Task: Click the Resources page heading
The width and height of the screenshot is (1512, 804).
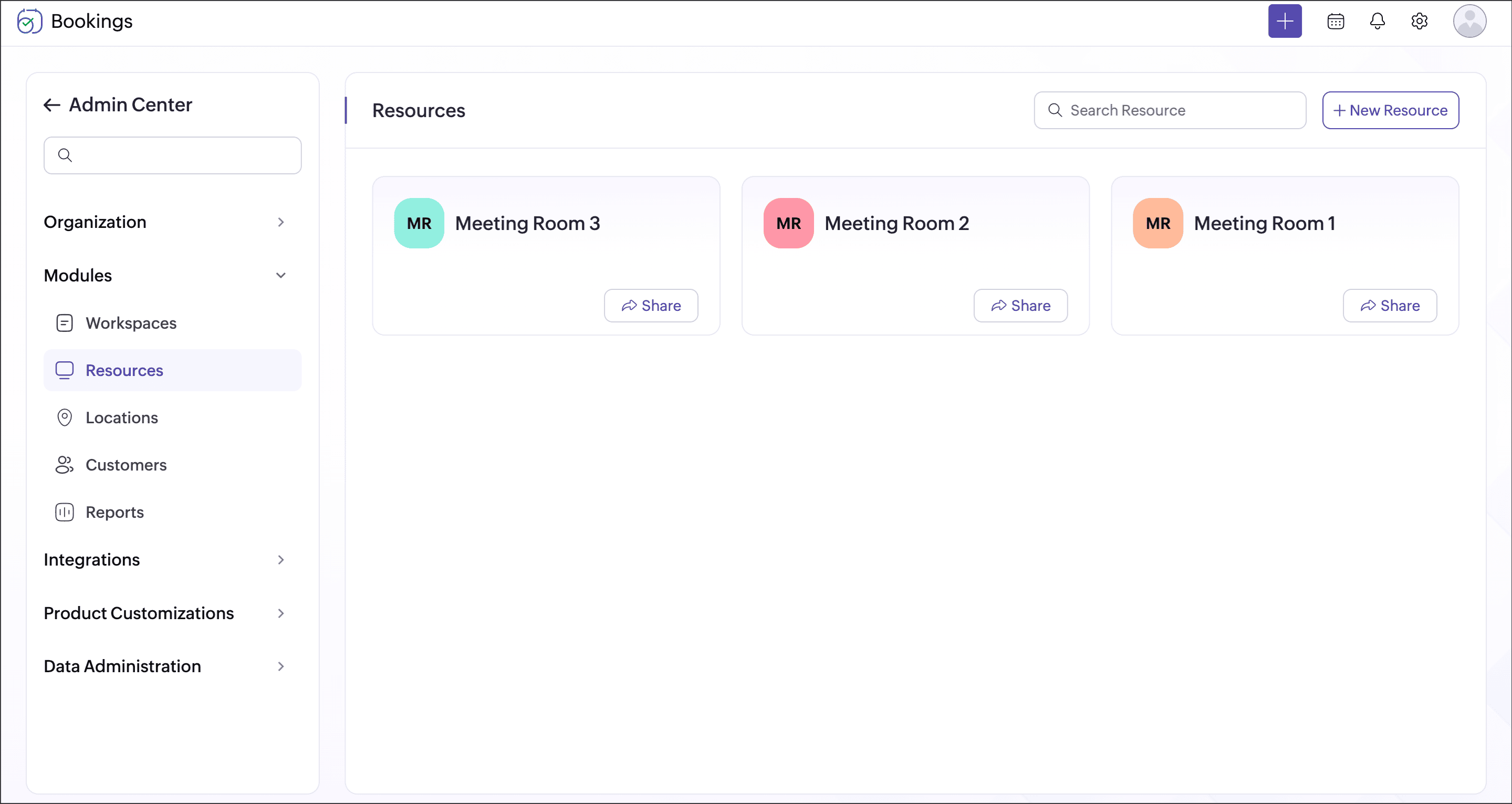Action: pos(419,111)
